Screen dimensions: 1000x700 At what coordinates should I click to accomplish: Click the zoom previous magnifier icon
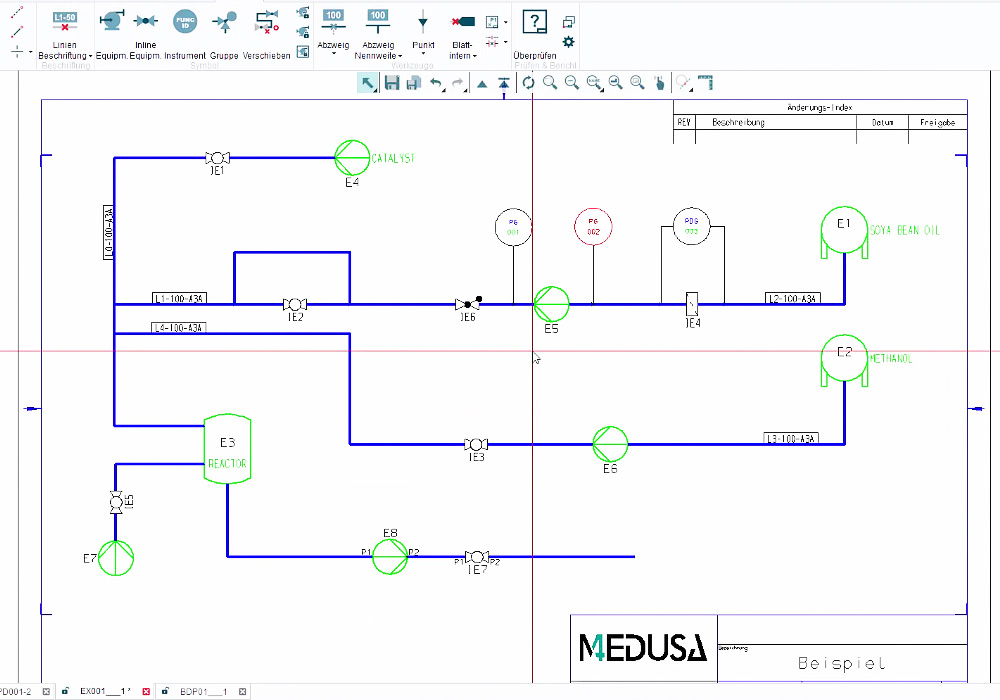click(x=615, y=83)
